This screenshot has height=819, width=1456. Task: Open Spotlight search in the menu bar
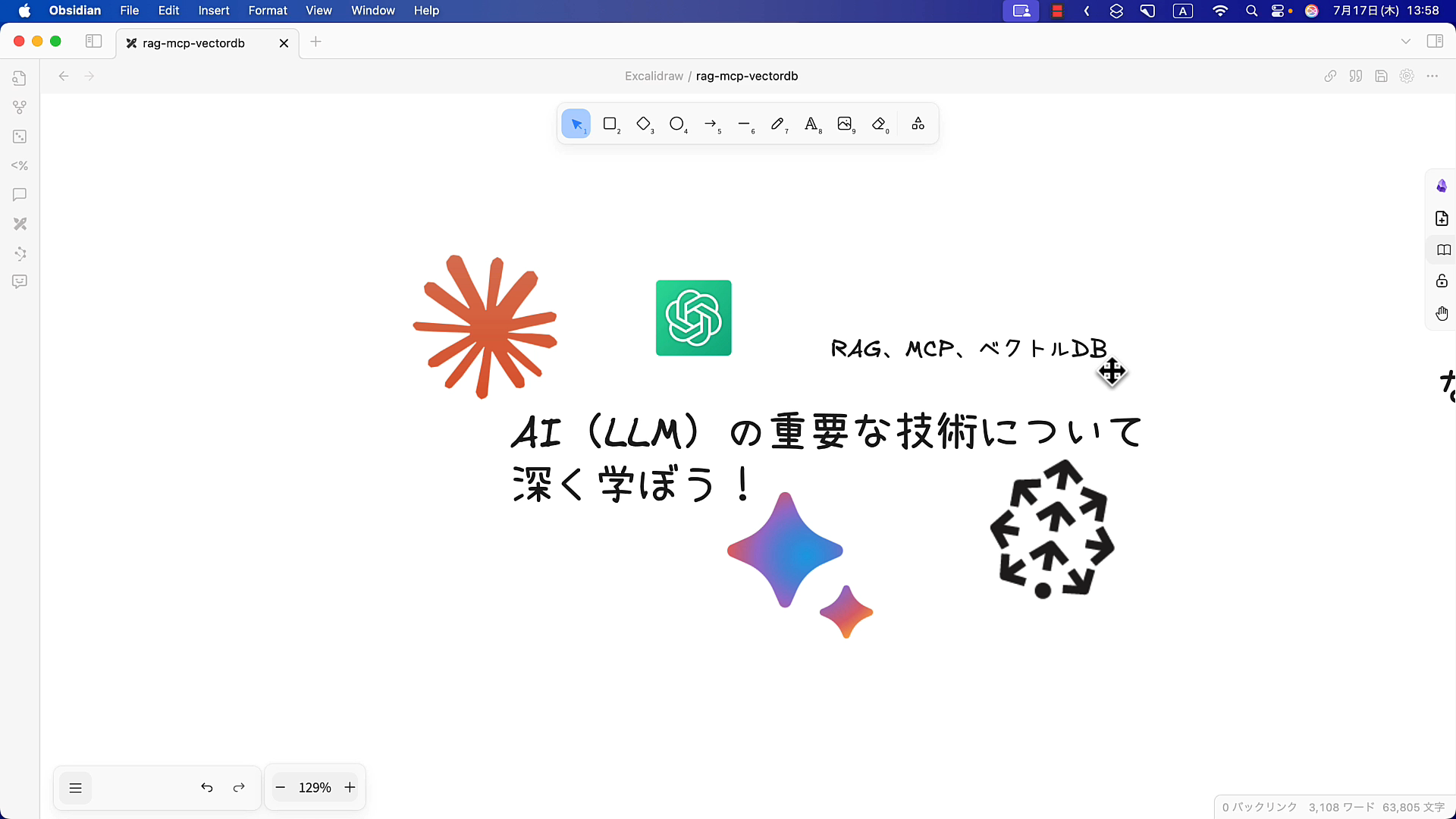1251,11
